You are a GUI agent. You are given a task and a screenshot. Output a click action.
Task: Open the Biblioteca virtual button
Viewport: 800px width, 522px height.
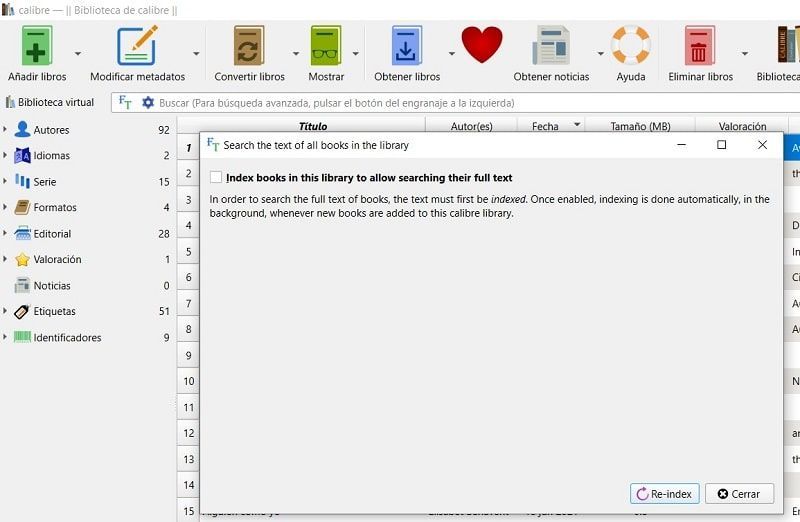pyautogui.click(x=50, y=102)
